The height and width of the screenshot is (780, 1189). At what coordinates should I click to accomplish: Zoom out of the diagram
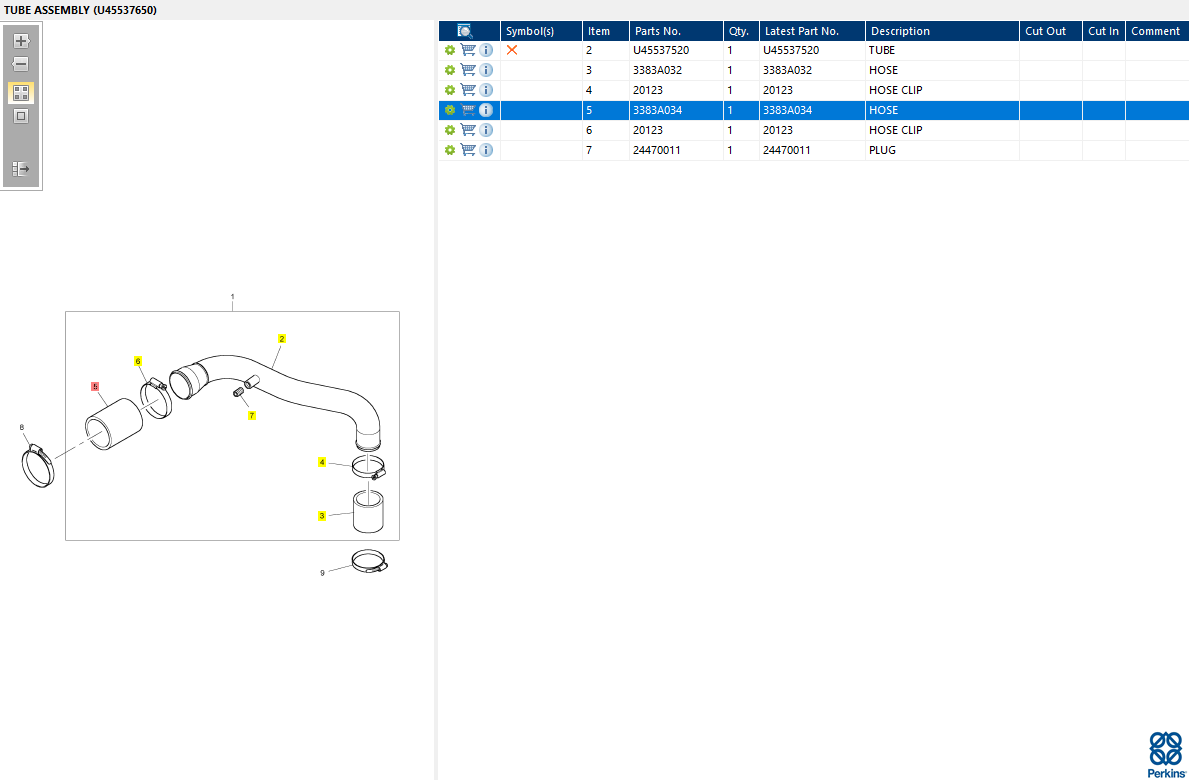pyautogui.click(x=21, y=64)
